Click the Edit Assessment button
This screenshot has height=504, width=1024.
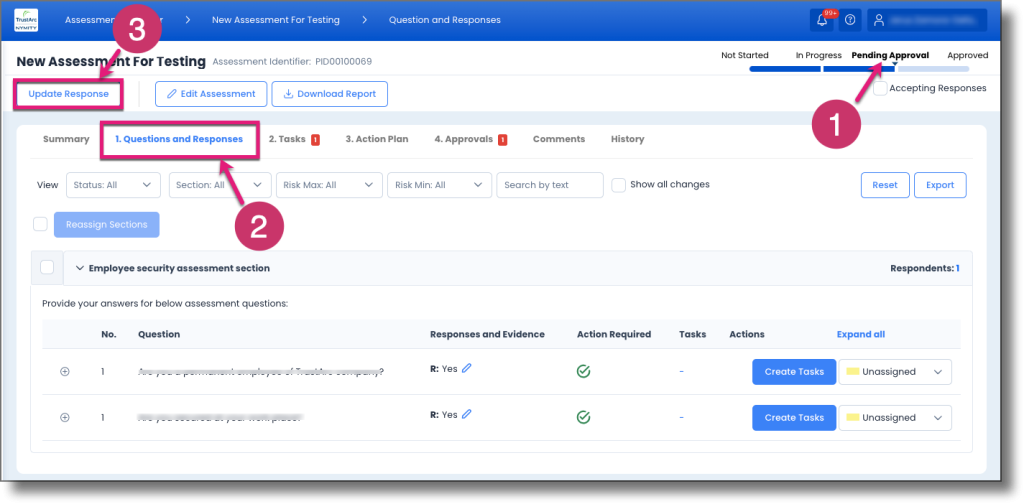211,94
